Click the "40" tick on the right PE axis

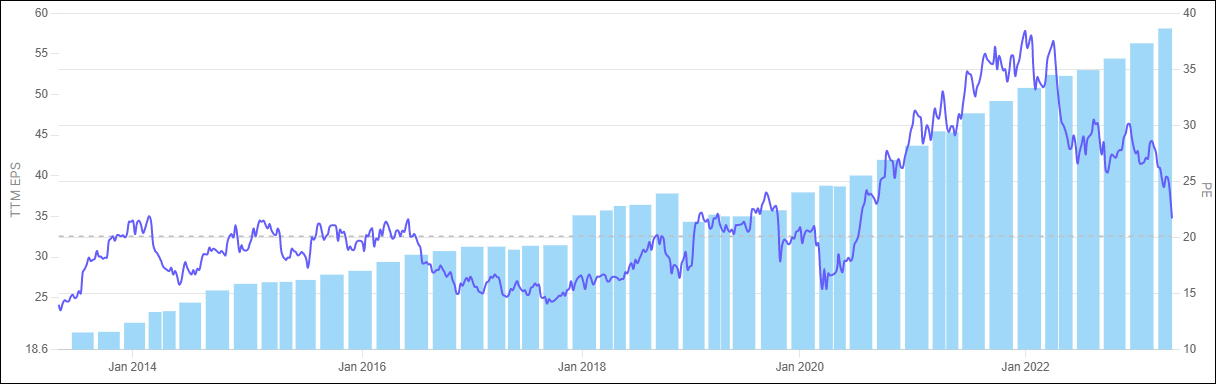[1189, 13]
